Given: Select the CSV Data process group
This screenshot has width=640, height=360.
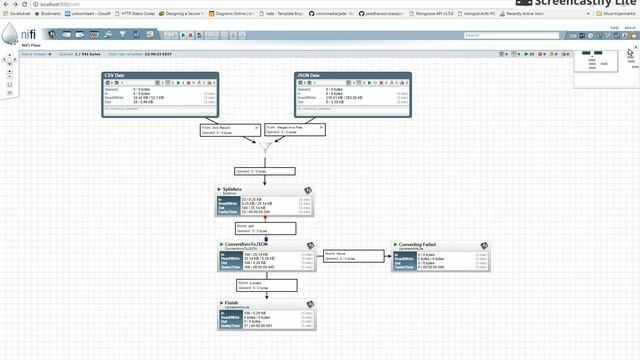Looking at the screenshot, I should [x=160, y=95].
